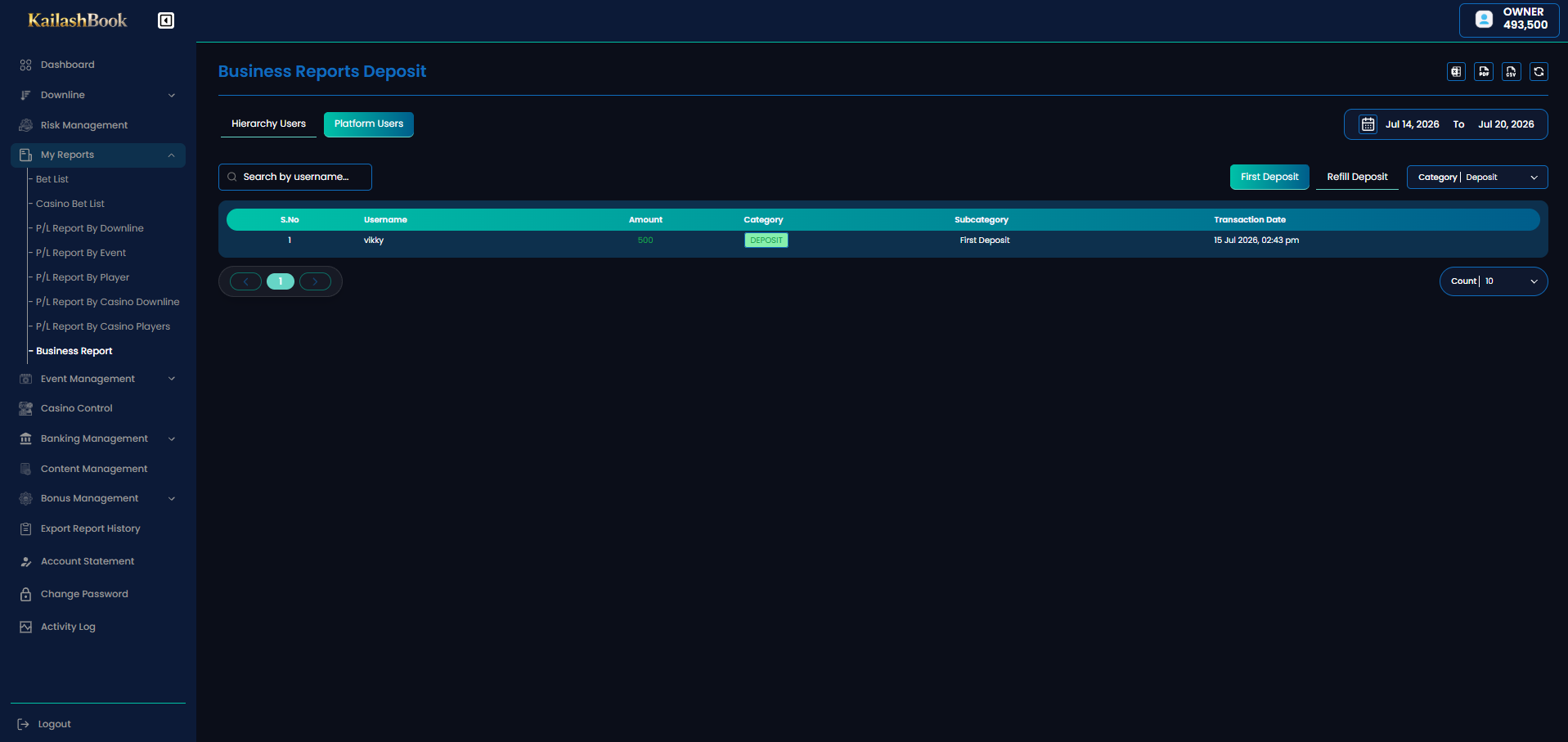
Task: Collapse the sidebar using the toggle icon
Action: pyautogui.click(x=166, y=20)
